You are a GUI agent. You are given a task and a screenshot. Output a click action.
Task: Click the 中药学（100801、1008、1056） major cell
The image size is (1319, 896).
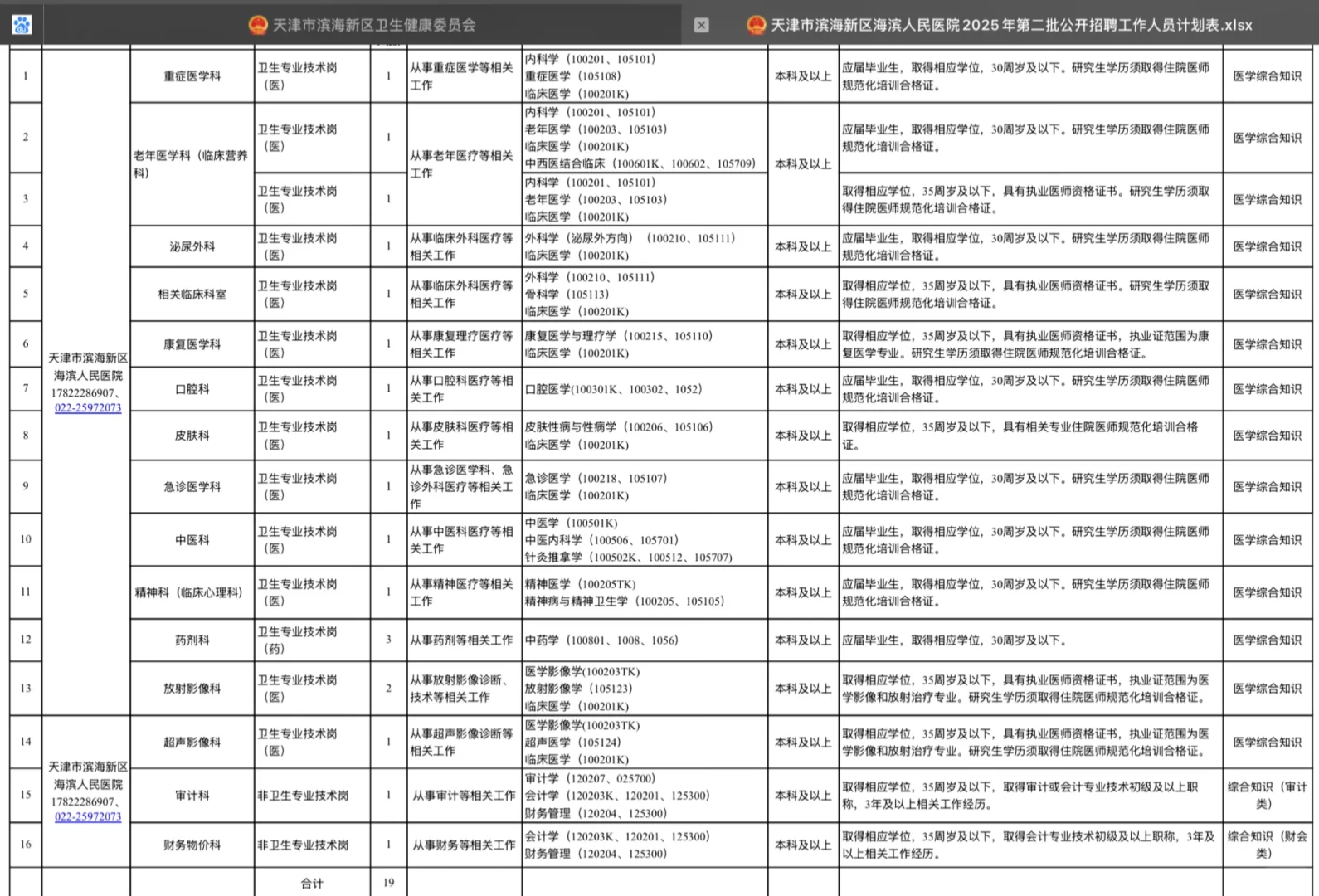point(645,640)
